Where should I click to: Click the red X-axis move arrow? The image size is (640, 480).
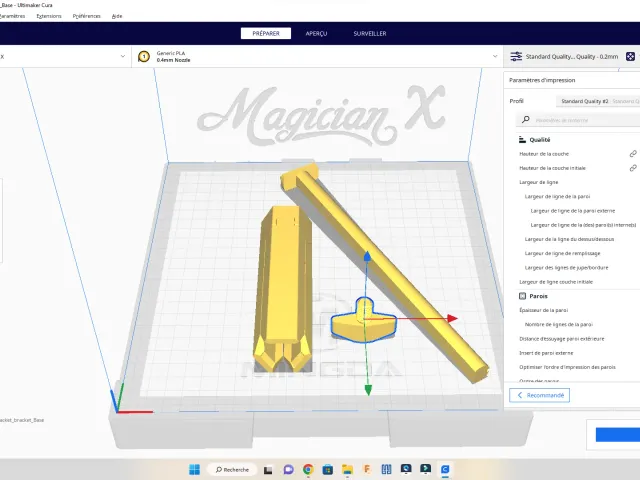pyautogui.click(x=452, y=318)
